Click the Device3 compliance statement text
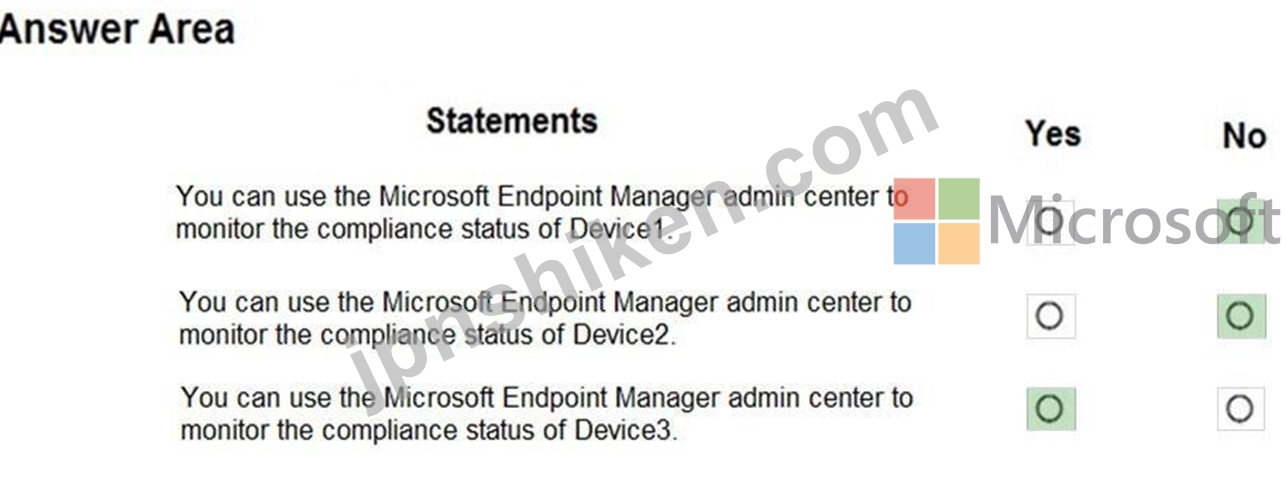Viewport: 1288px width, 477px height. coord(546,414)
